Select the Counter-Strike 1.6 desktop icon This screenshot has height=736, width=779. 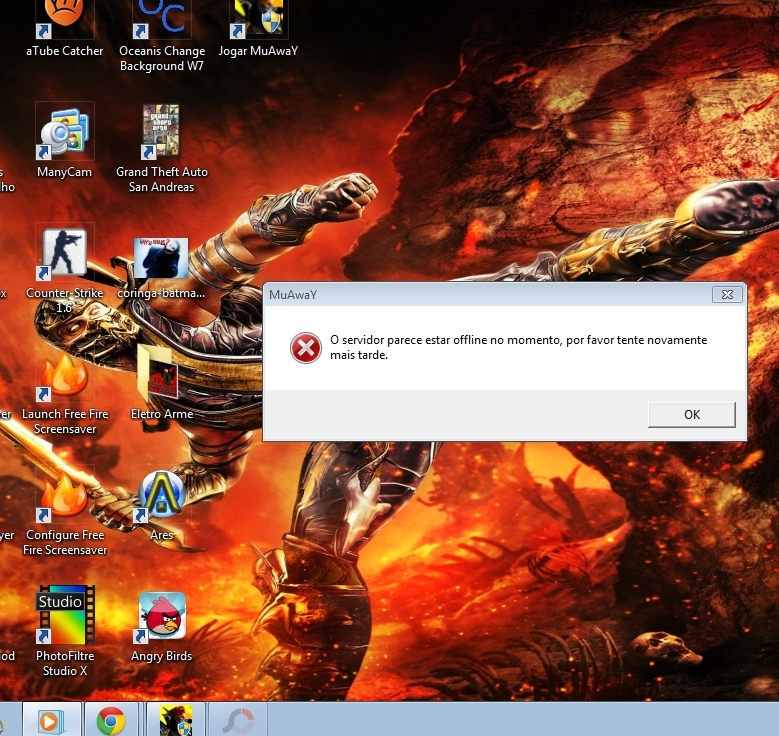64,252
